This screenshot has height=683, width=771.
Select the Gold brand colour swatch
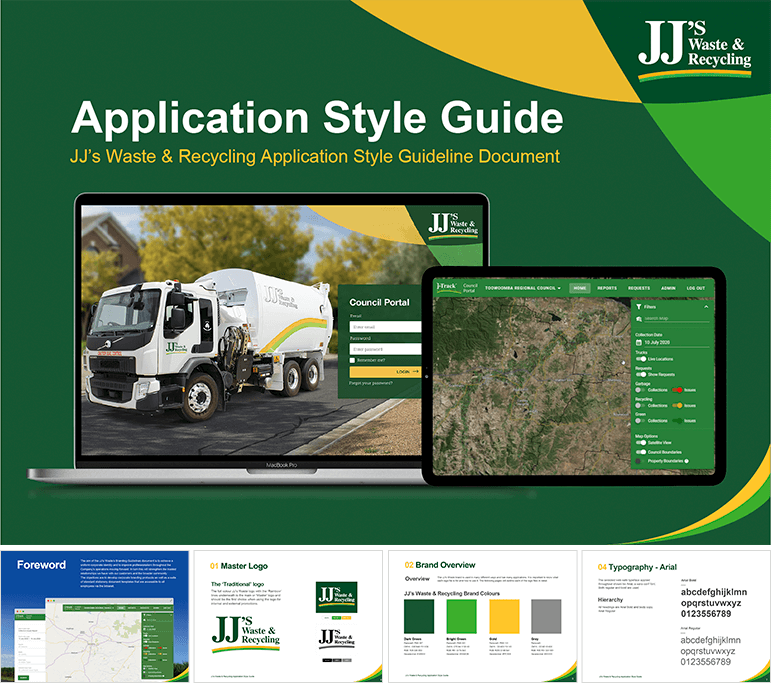[x=506, y=612]
